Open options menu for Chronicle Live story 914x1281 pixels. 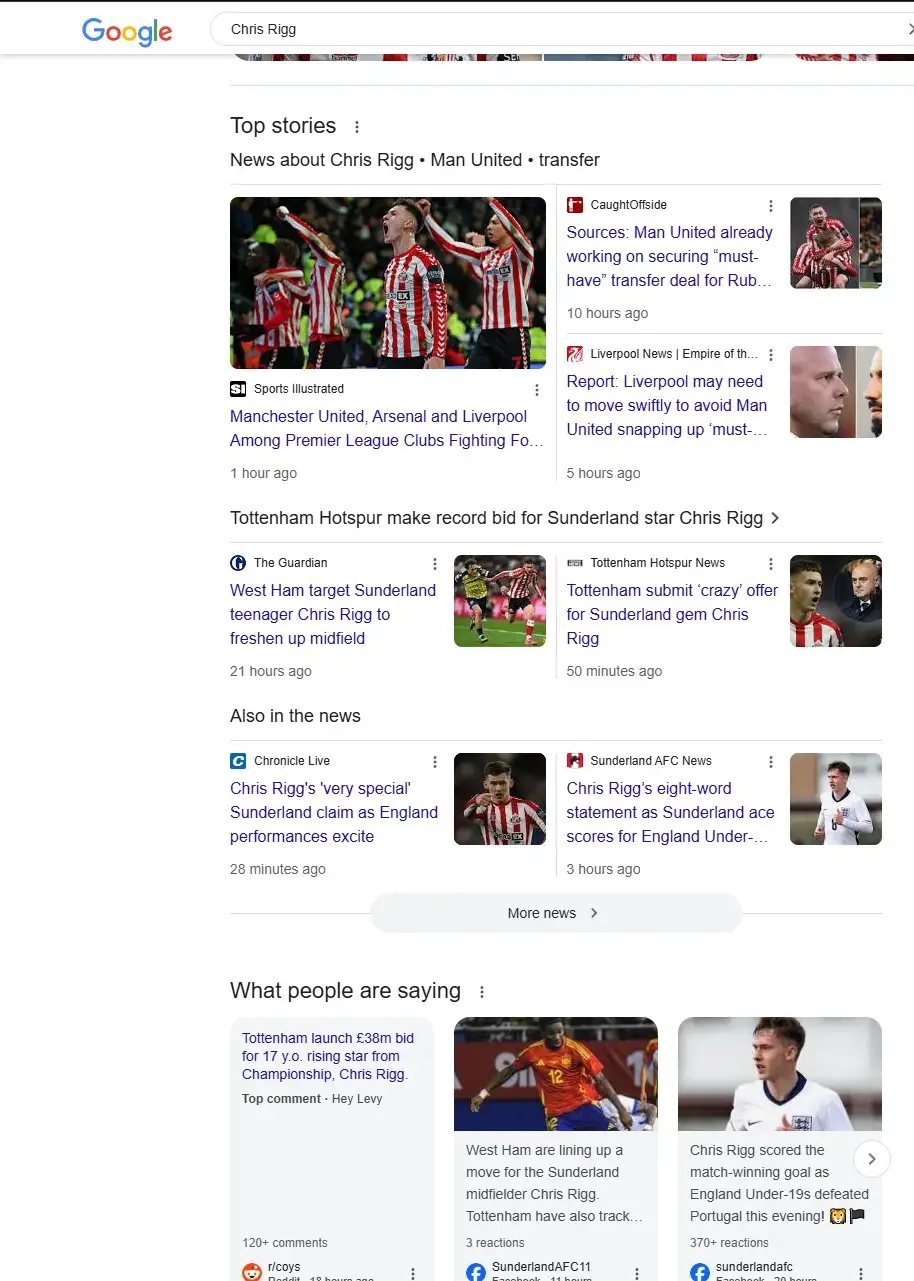click(x=435, y=762)
